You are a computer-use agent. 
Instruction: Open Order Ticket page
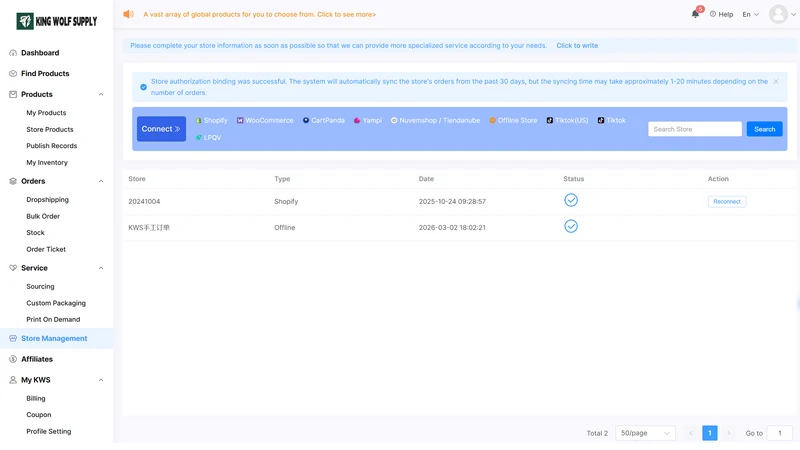pyautogui.click(x=46, y=249)
